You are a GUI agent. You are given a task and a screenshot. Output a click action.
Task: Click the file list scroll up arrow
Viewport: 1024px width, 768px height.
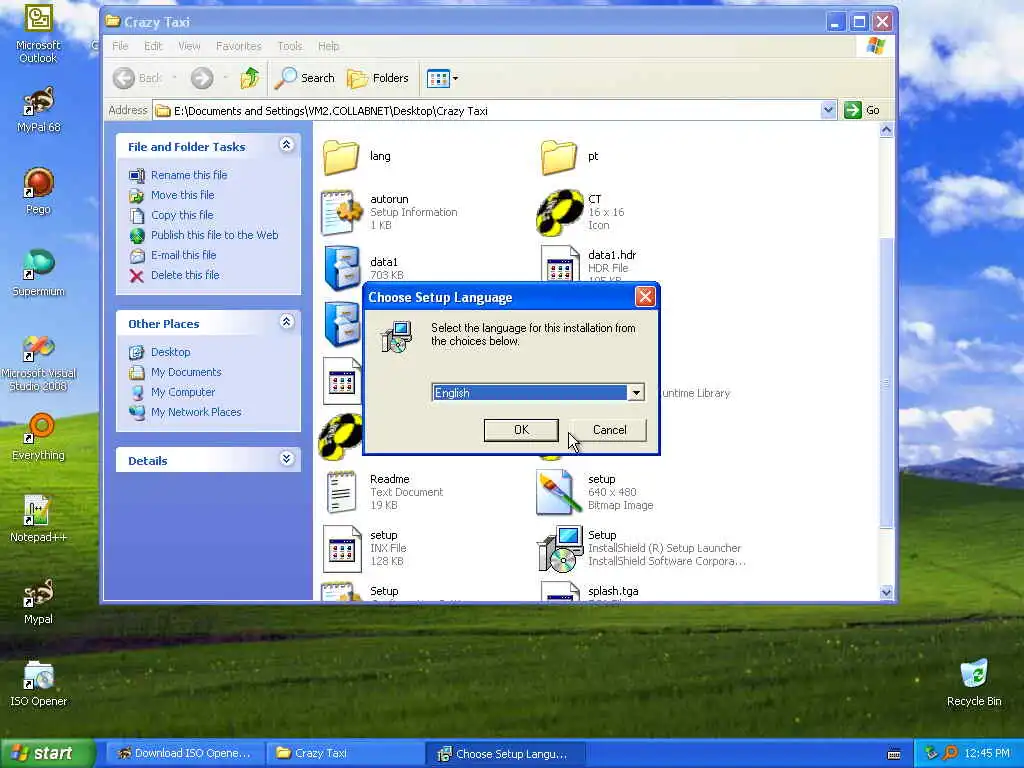pyautogui.click(x=886, y=130)
